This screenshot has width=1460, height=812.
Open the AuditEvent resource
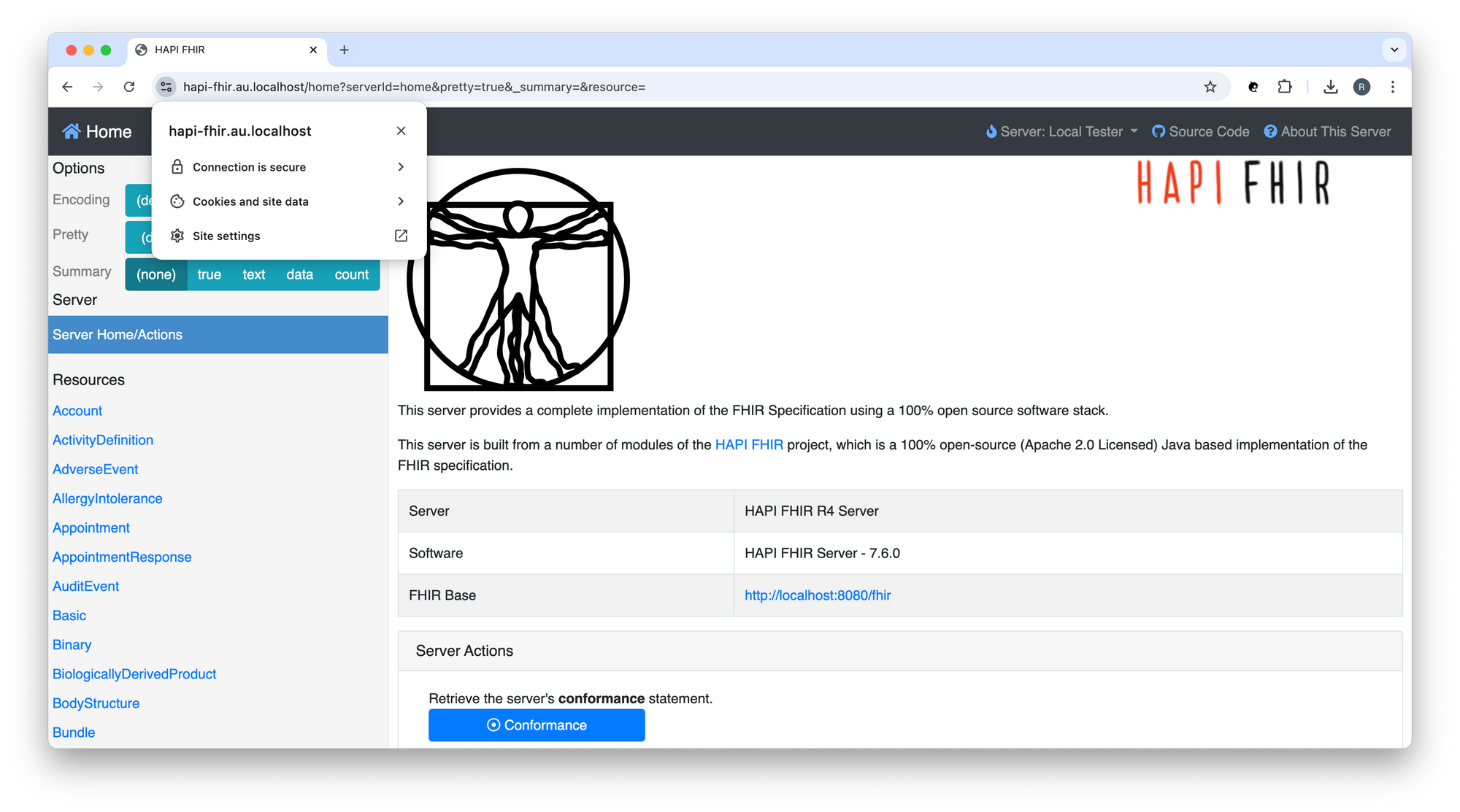point(86,586)
